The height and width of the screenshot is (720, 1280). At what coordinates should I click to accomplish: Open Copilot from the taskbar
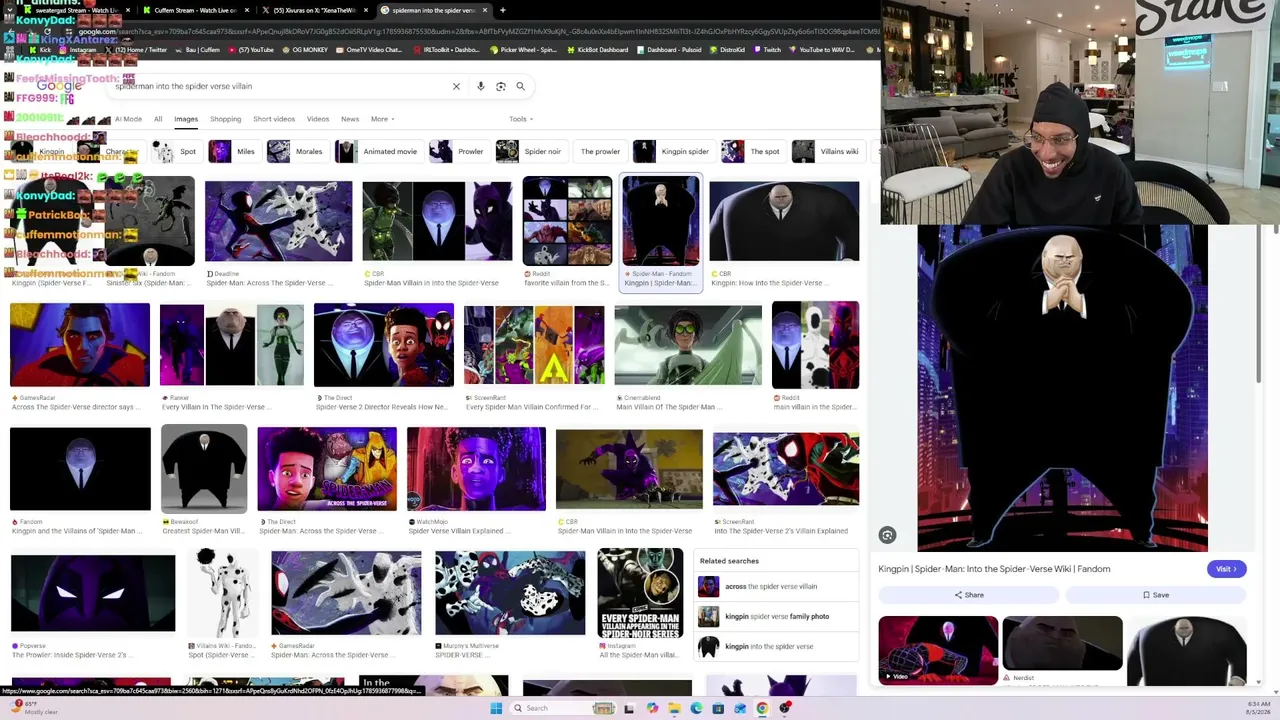(652, 708)
